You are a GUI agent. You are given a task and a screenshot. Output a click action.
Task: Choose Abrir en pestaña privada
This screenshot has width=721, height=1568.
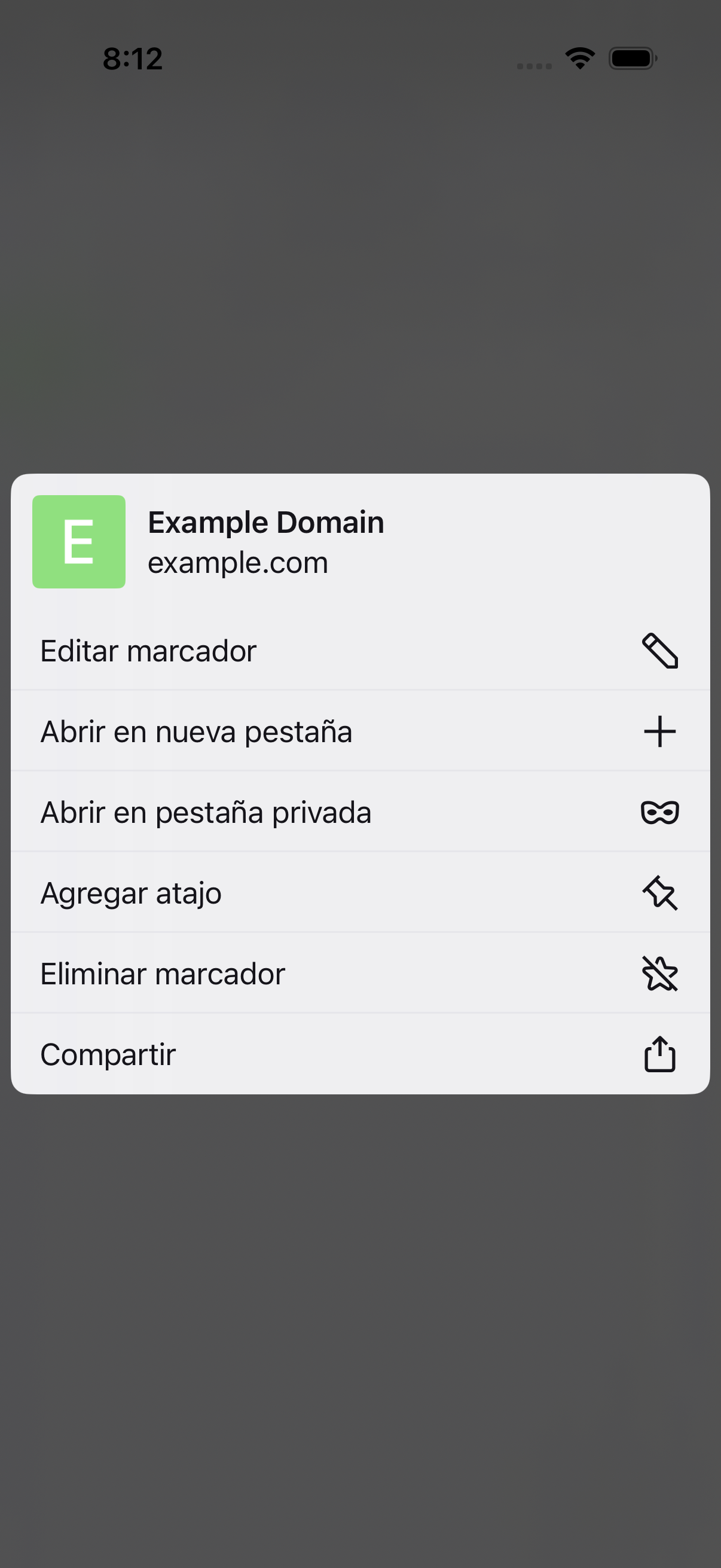360,812
